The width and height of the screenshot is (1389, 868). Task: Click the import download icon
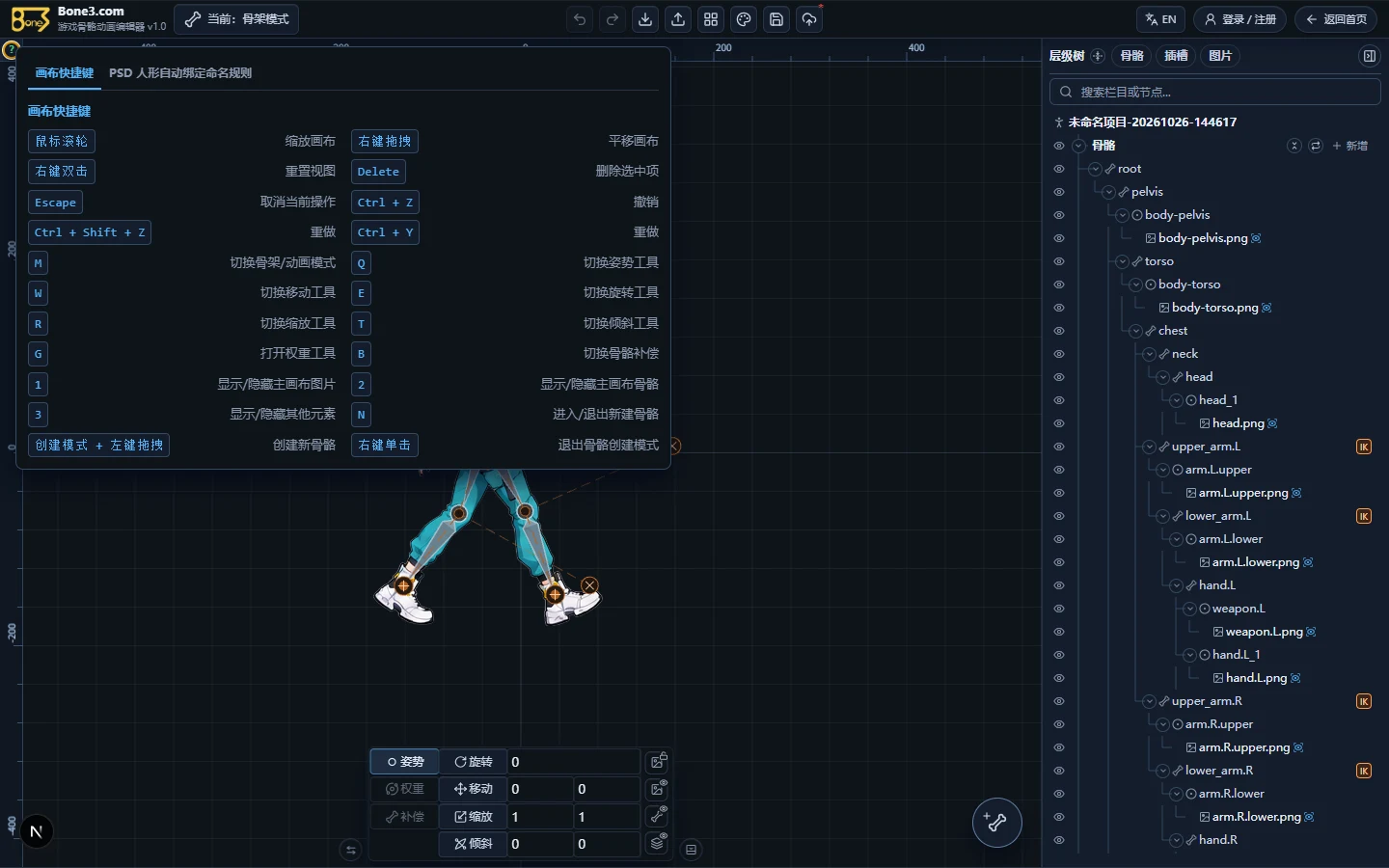(645, 19)
